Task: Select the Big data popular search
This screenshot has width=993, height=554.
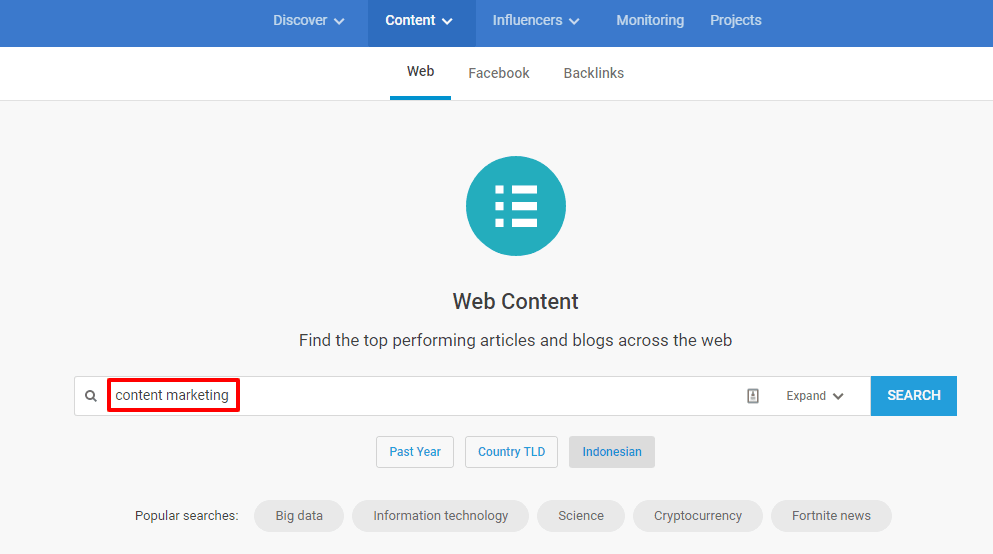Action: pyautogui.click(x=299, y=516)
